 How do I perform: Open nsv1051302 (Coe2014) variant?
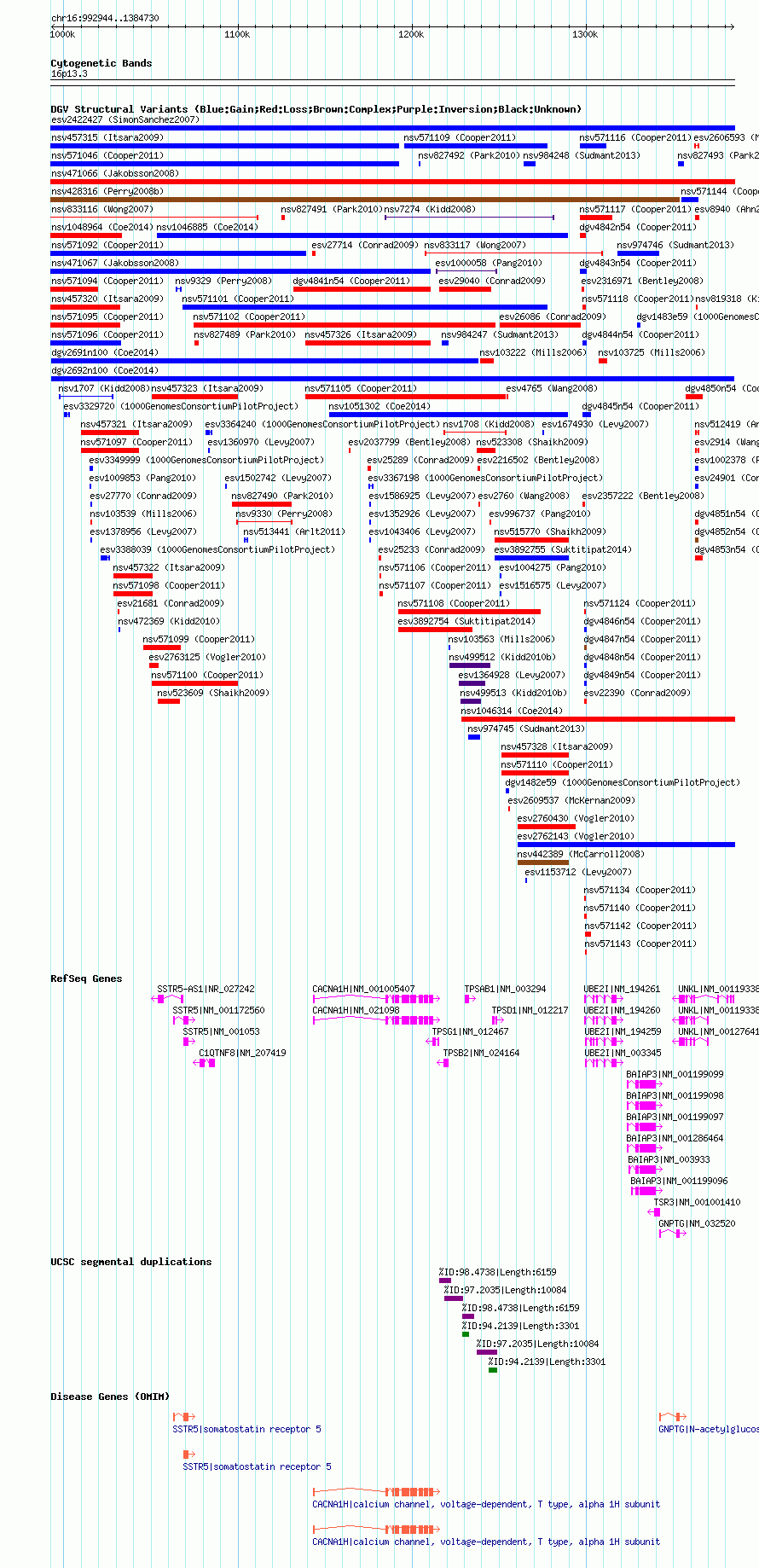coord(379,406)
